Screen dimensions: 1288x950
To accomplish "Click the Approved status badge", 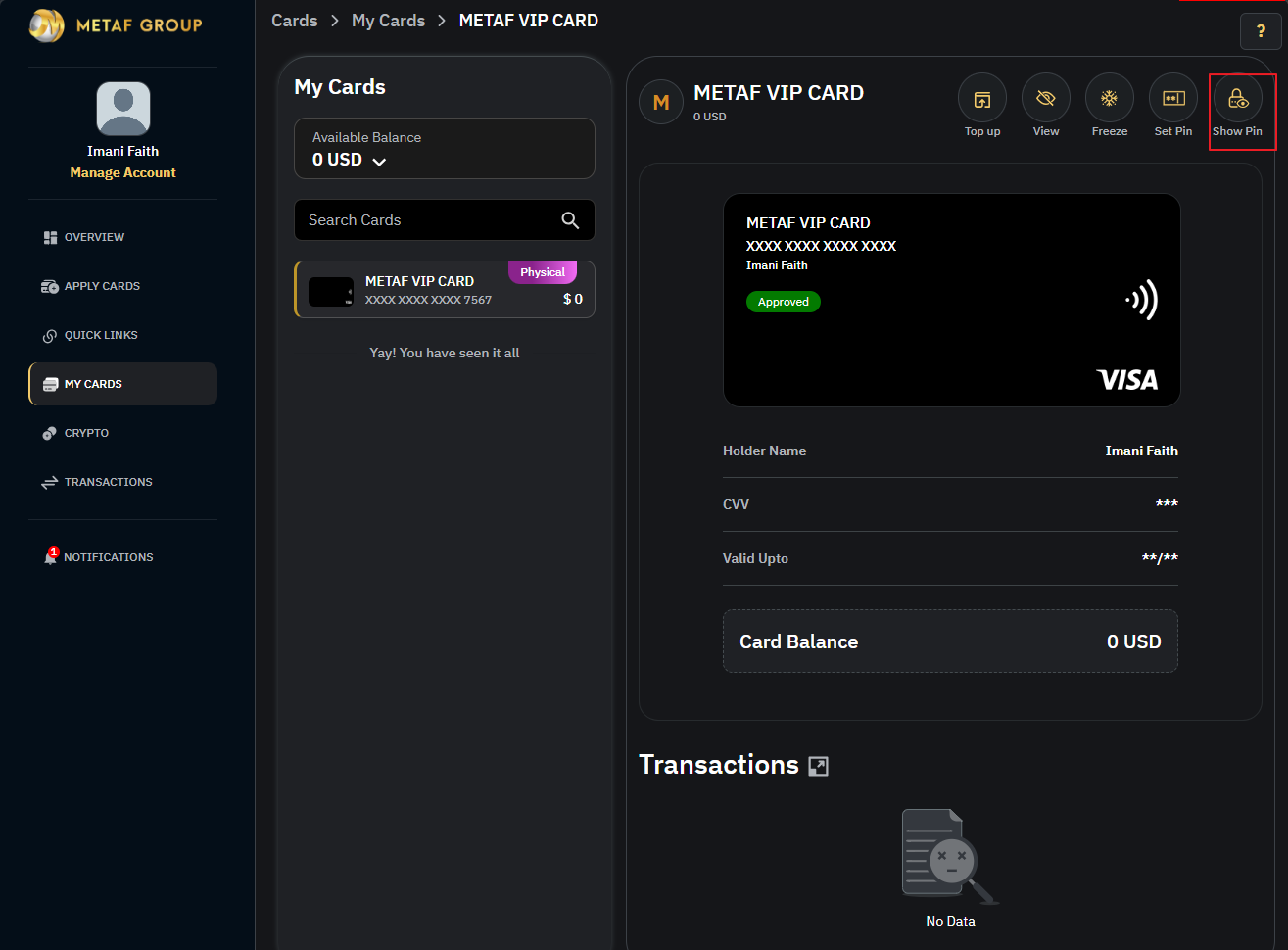I will (x=784, y=302).
